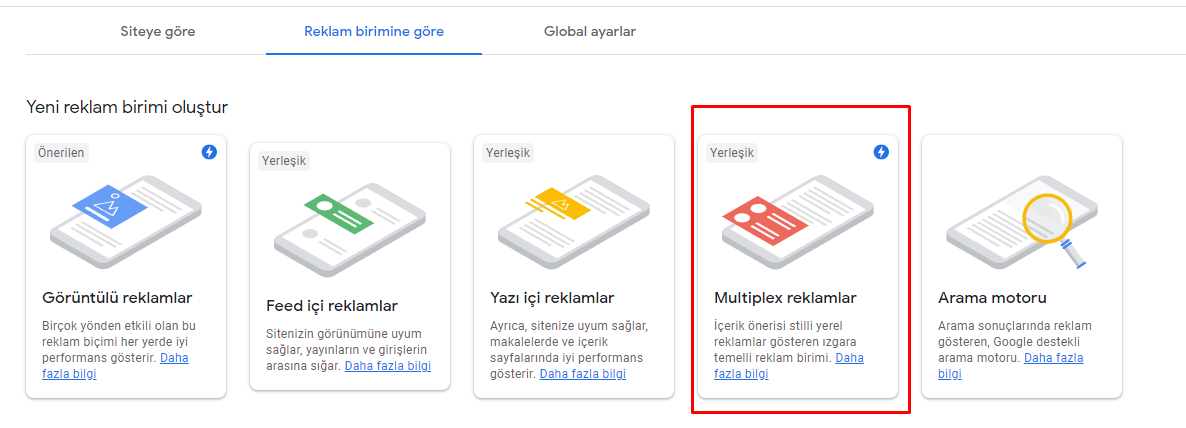
Task: Open Daha fazla bilgi link under Multiplex reklamlar
Action: coord(789,365)
